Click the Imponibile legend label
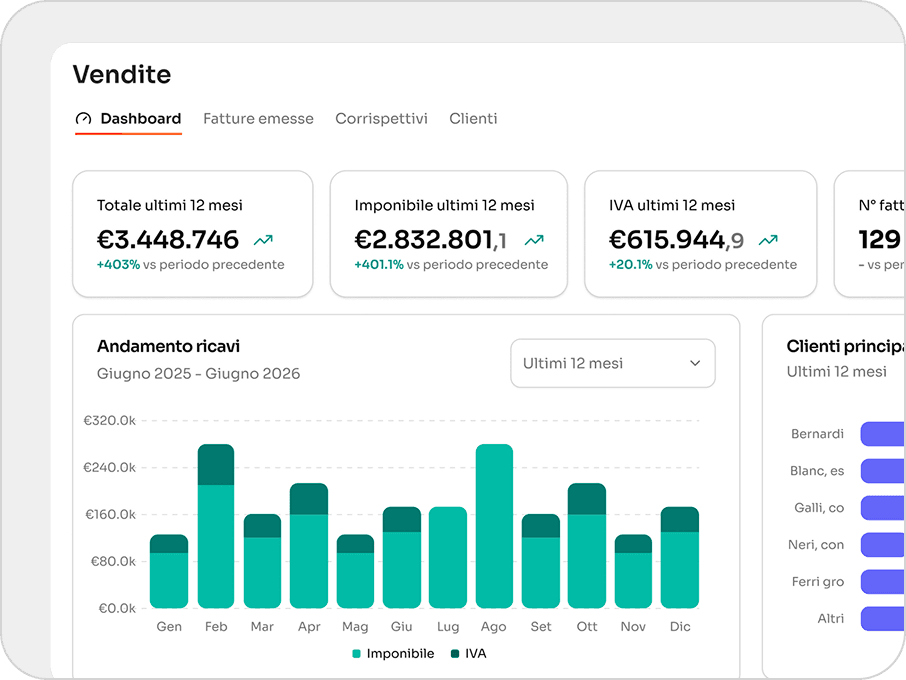Viewport: 906px width, 680px height. tap(400, 653)
